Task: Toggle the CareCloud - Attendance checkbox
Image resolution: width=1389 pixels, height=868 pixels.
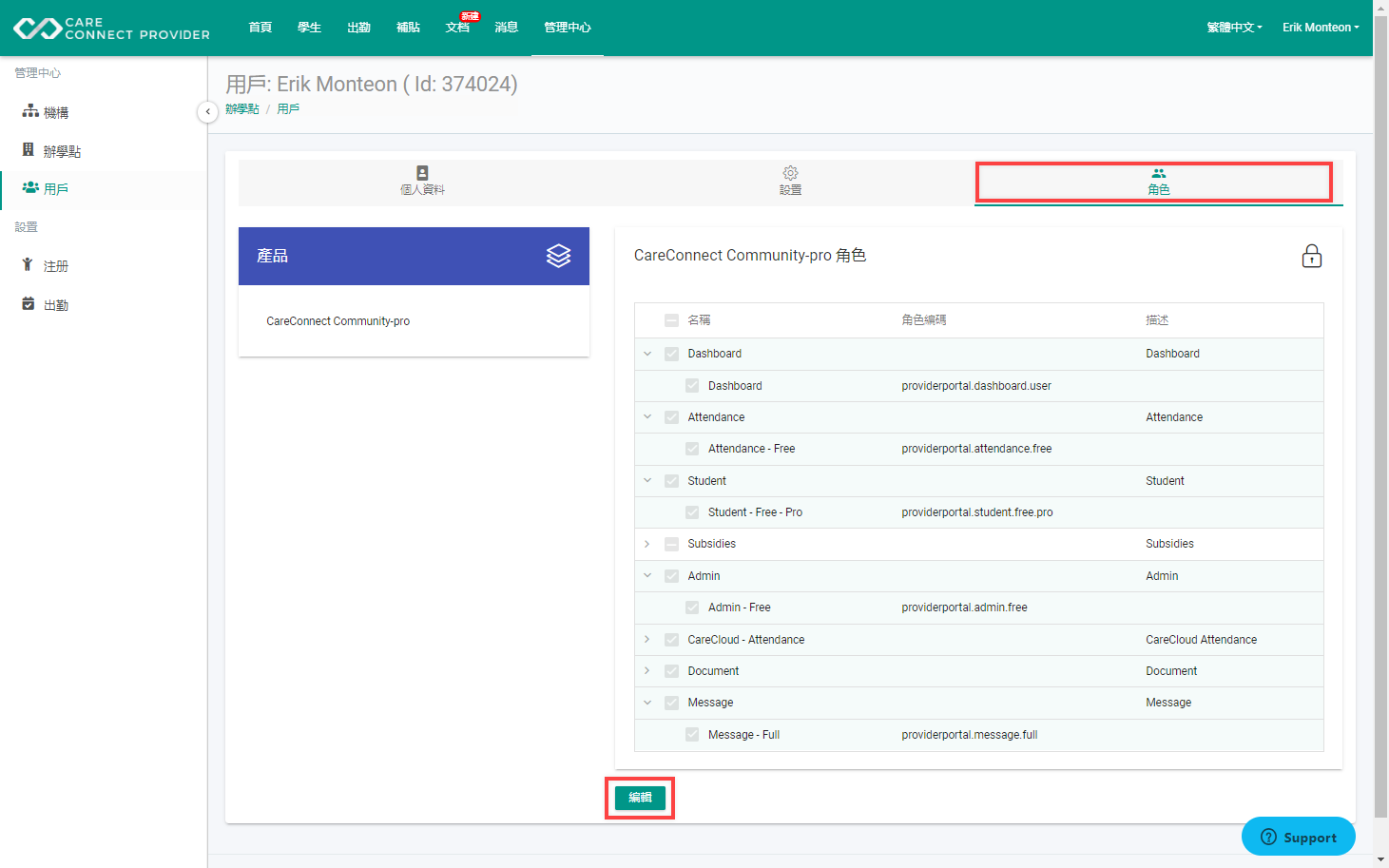Action: click(671, 640)
